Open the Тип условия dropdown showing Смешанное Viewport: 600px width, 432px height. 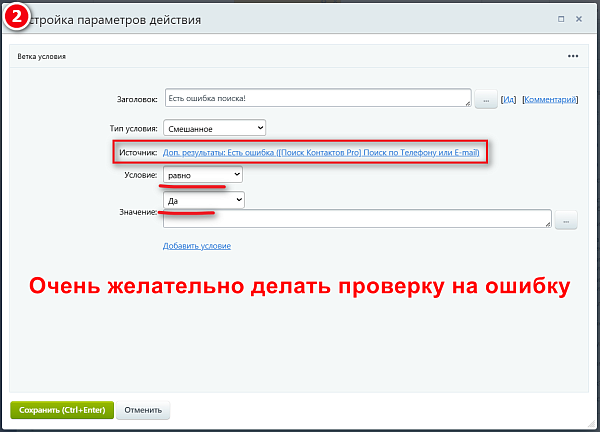(x=215, y=128)
